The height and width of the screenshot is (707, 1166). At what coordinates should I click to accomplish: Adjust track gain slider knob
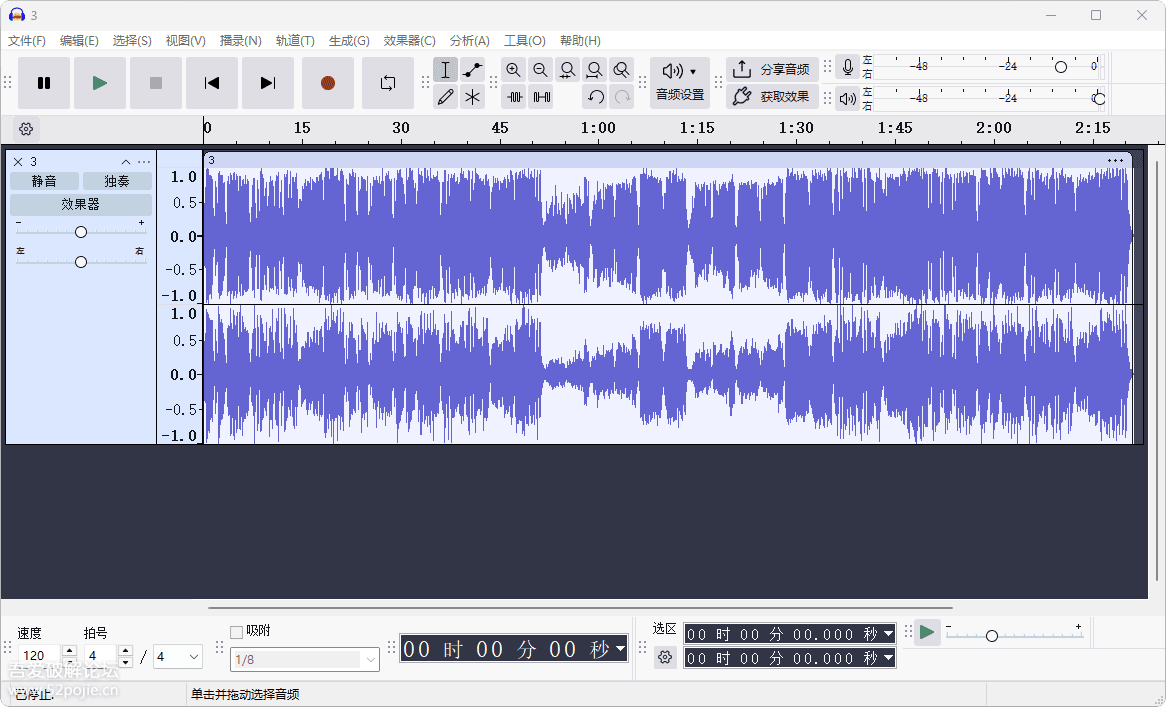81,232
